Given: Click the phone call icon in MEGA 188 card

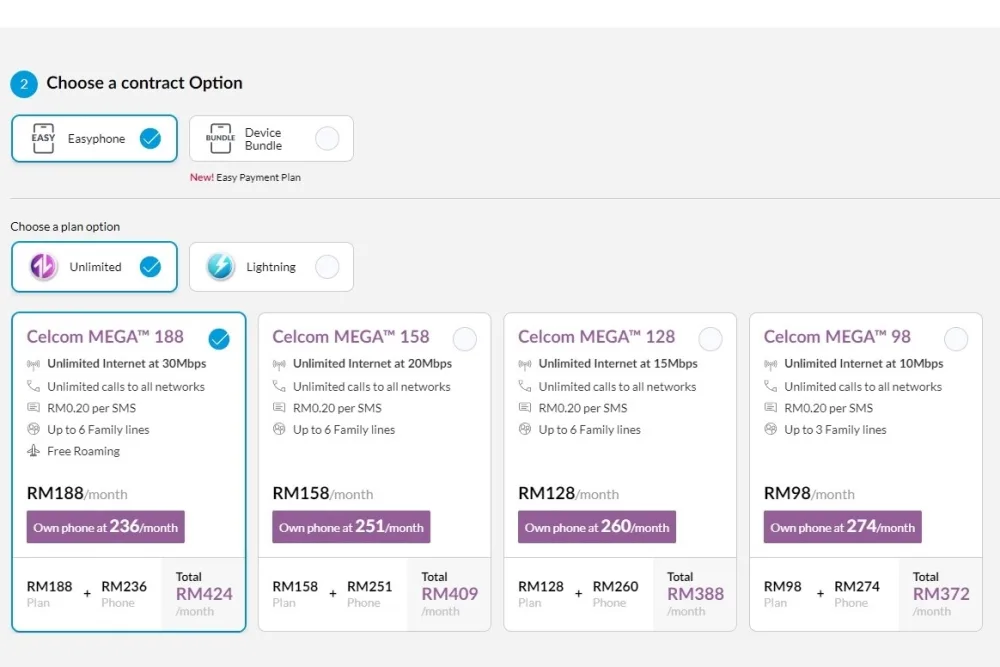Looking at the screenshot, I should tap(33, 386).
